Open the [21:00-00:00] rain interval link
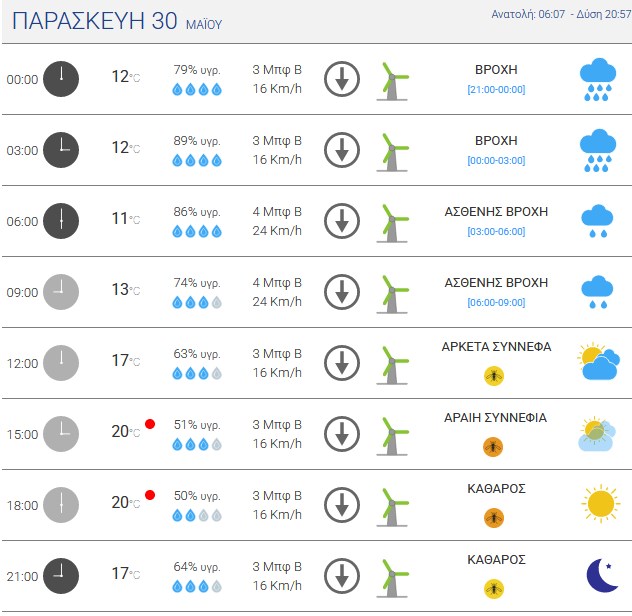 [x=496, y=89]
